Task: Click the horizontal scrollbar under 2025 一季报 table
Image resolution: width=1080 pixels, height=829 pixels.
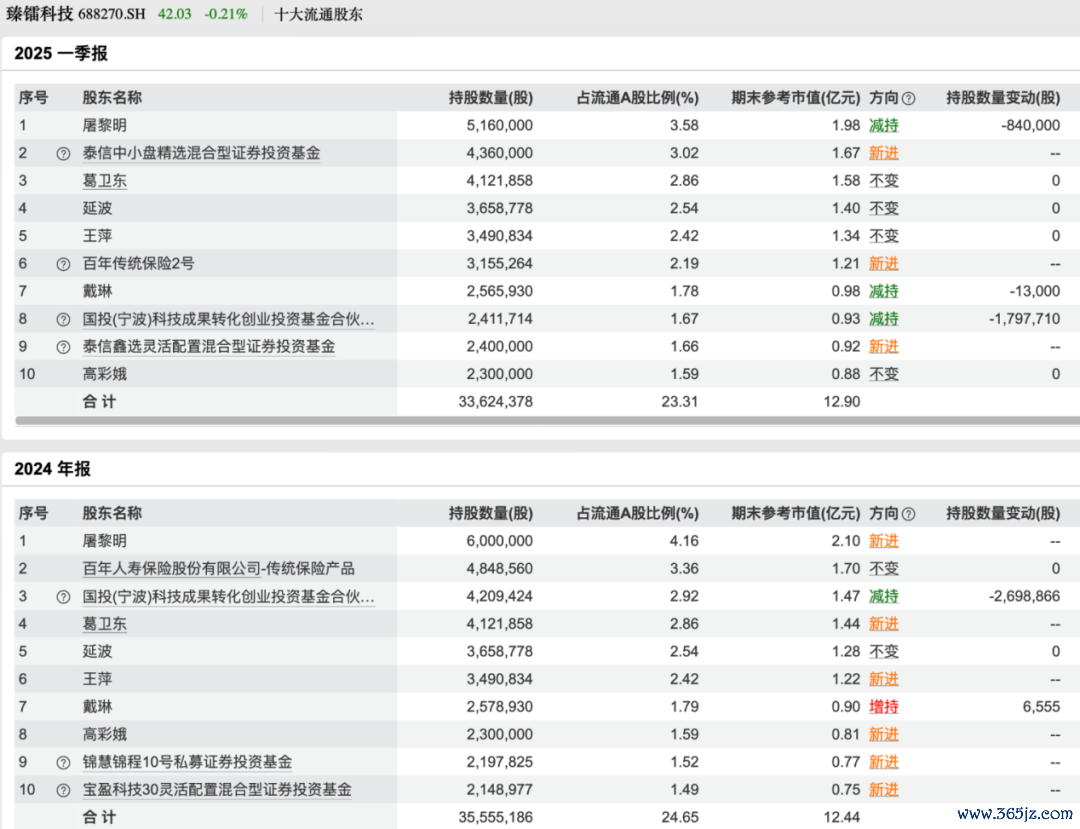Action: pos(540,421)
